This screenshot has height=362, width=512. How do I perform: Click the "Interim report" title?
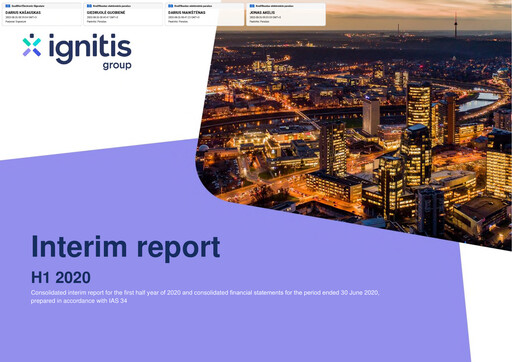126,247
